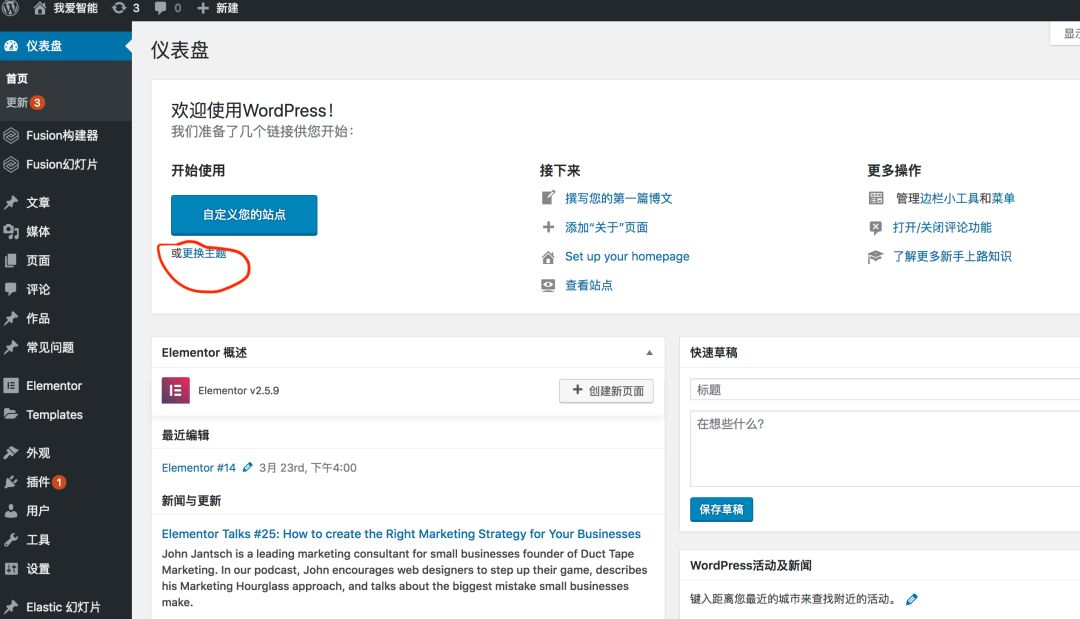This screenshot has width=1080, height=619.
Task: Click the 设置 settings icon
Action: (11, 569)
